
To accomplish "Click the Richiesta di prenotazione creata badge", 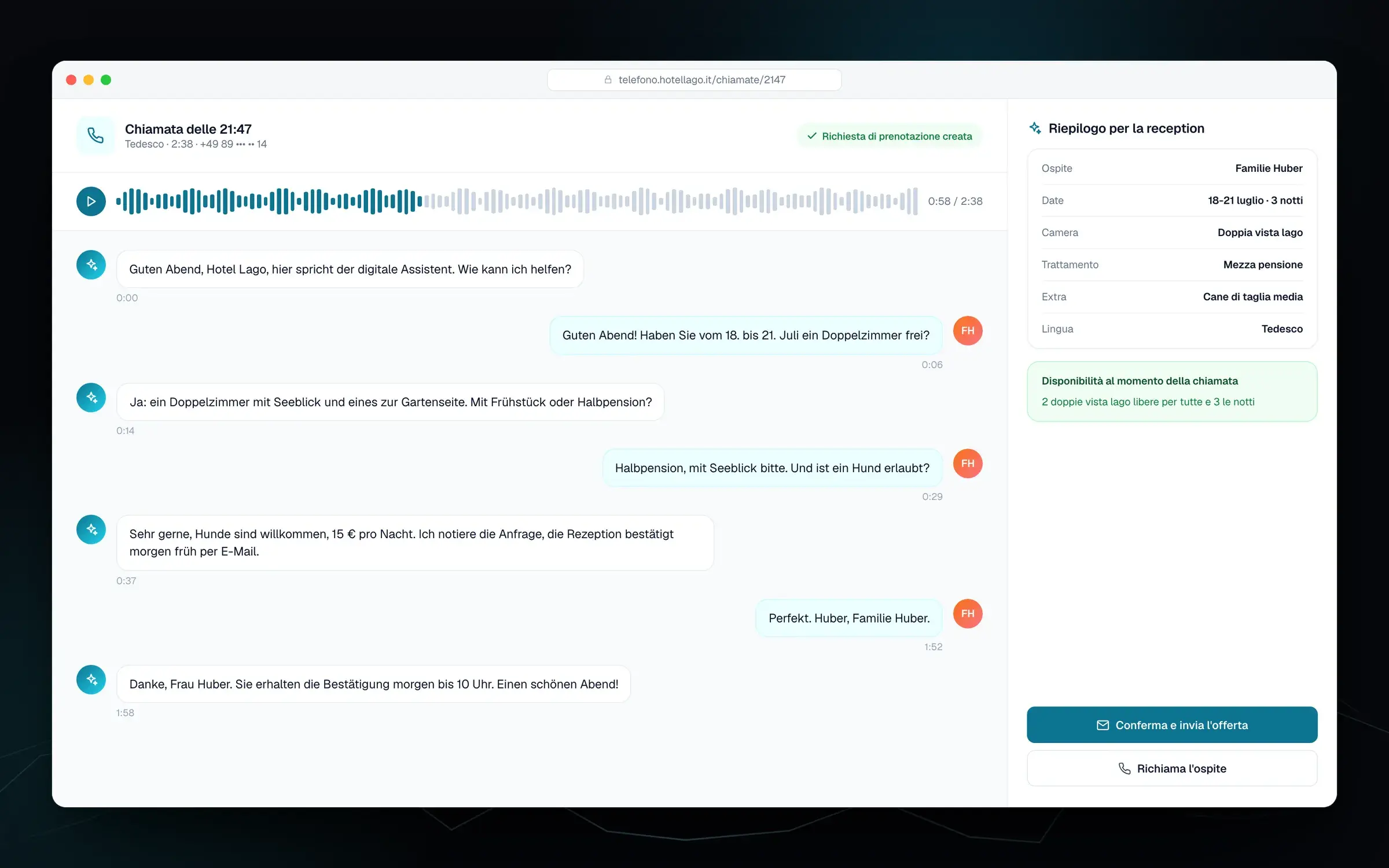I will [x=890, y=137].
